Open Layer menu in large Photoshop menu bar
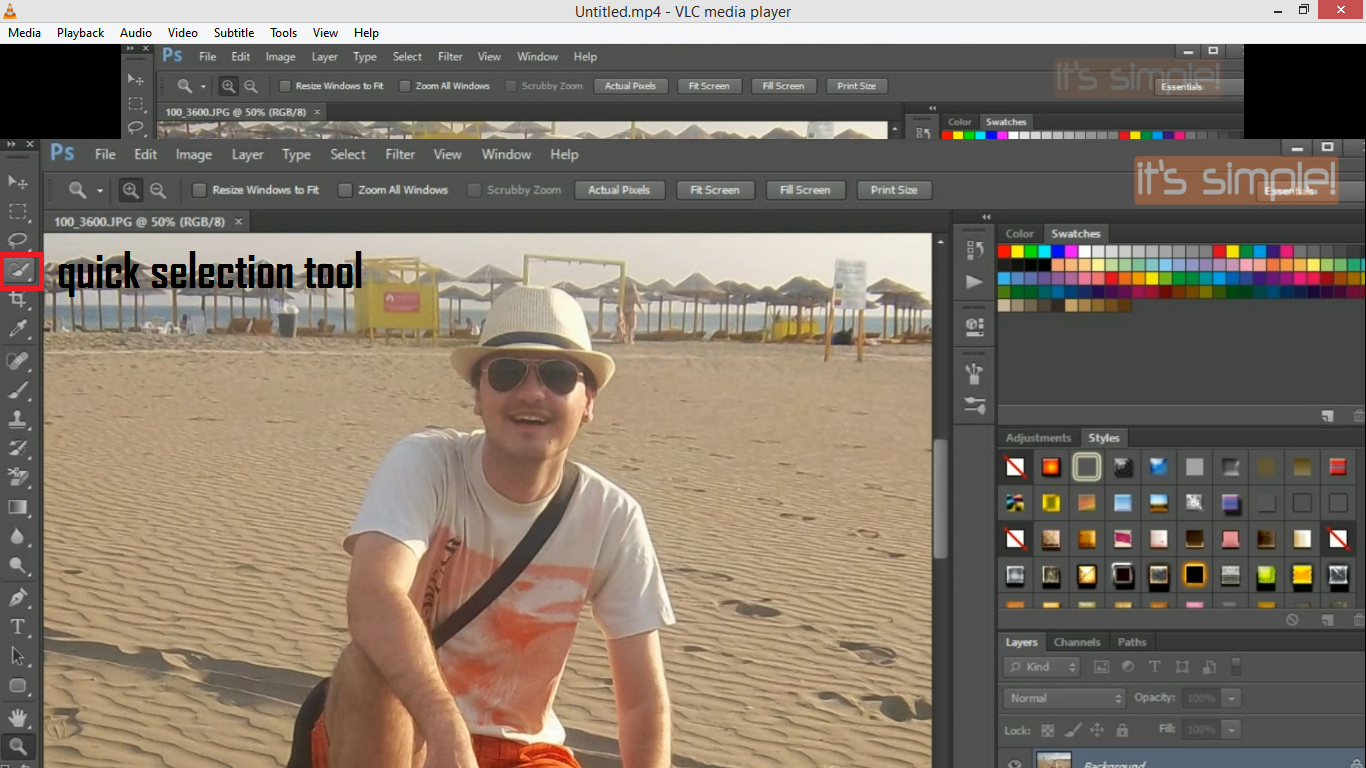 point(247,155)
